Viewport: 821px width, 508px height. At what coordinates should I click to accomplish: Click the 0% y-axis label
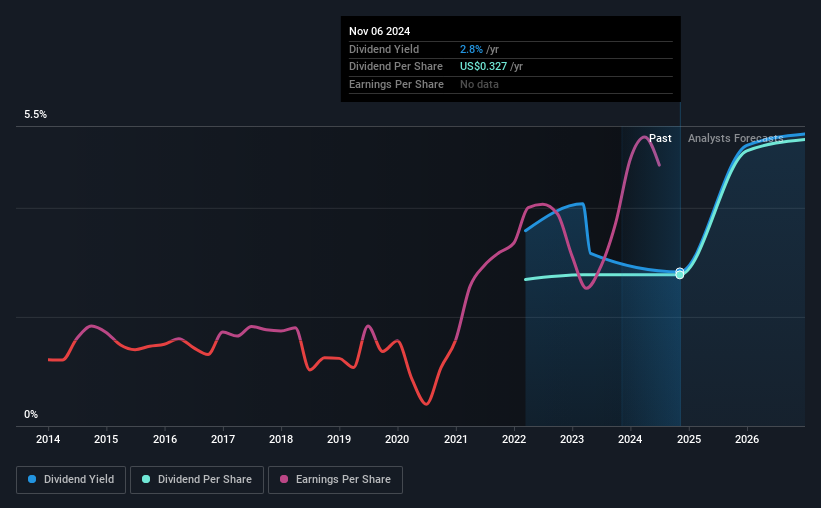point(31,414)
